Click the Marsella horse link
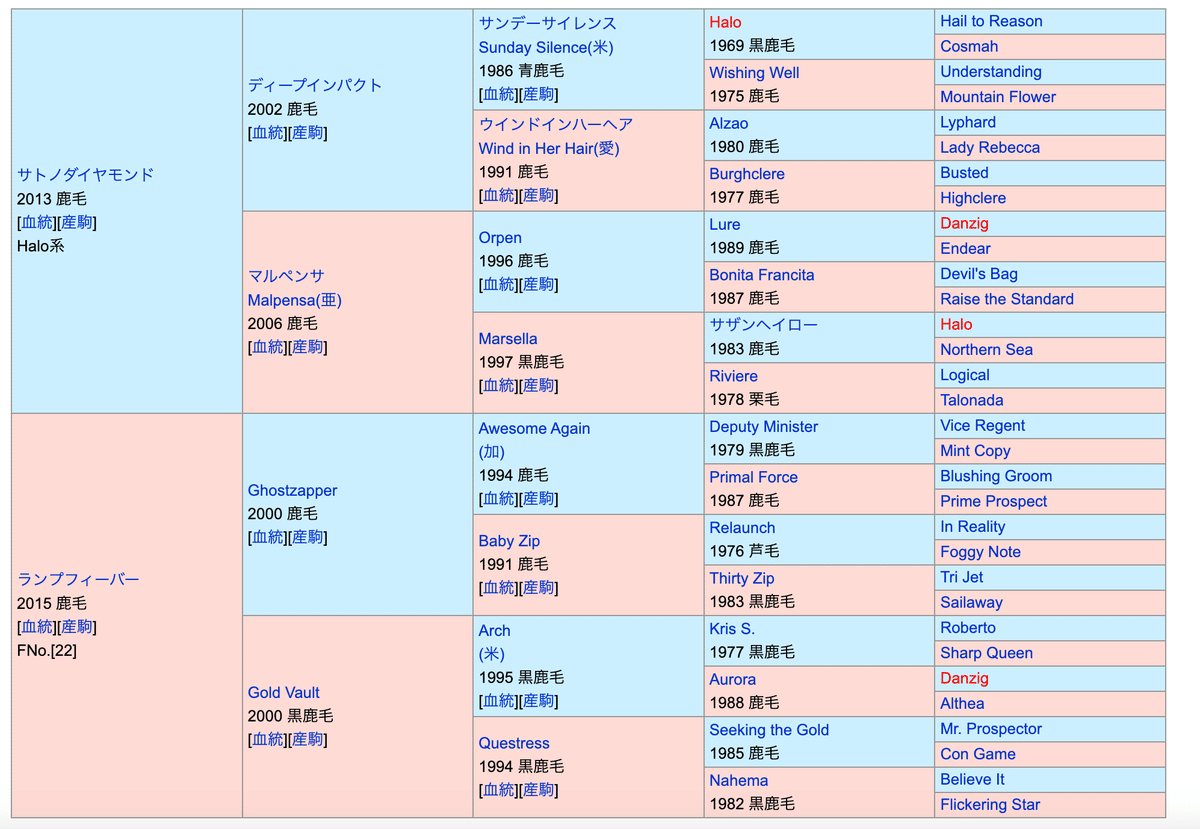Screen dimensions: 1200x829 click(507, 339)
